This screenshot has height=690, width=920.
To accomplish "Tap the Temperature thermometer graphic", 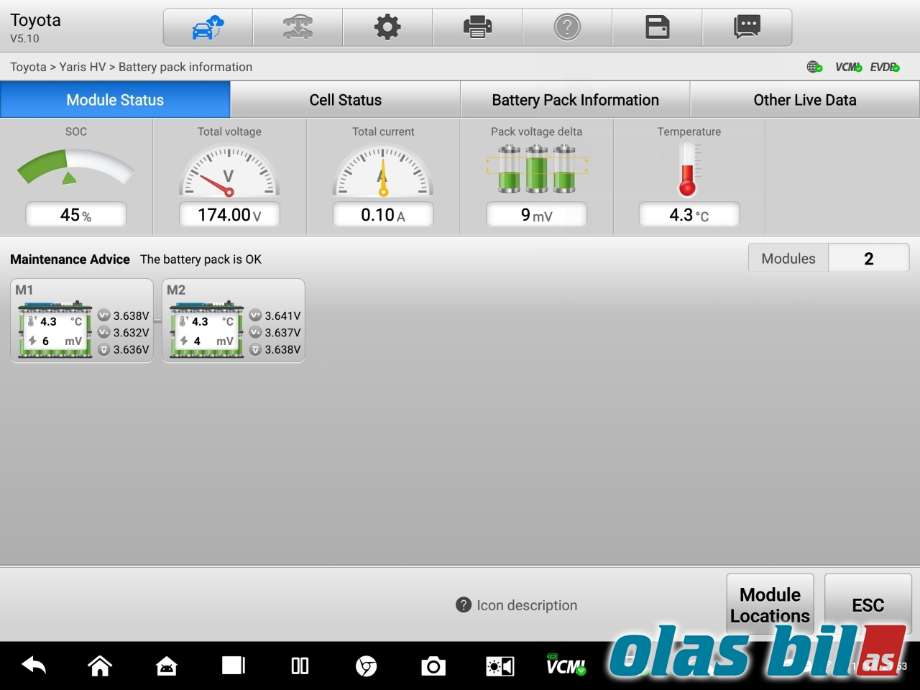I will click(689, 169).
